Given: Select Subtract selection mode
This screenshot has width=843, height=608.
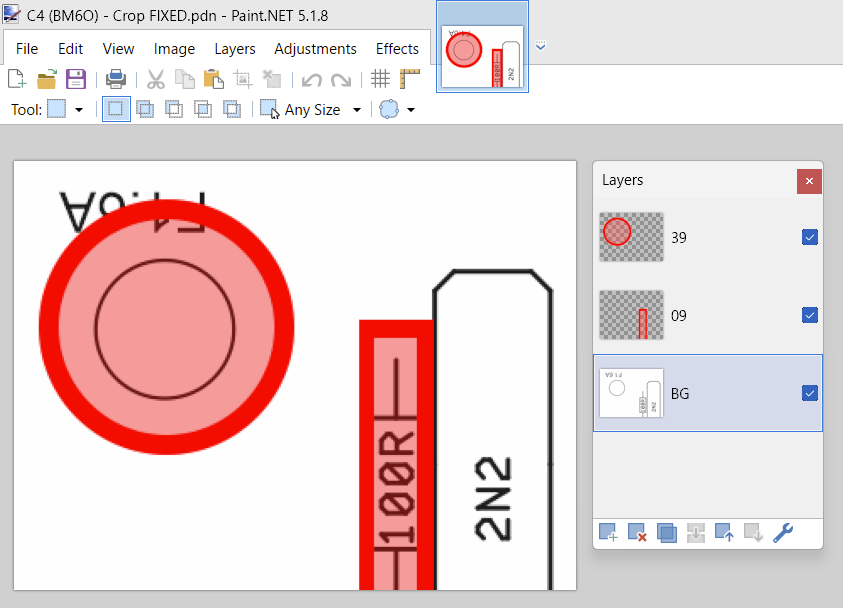Looking at the screenshot, I should 174,109.
